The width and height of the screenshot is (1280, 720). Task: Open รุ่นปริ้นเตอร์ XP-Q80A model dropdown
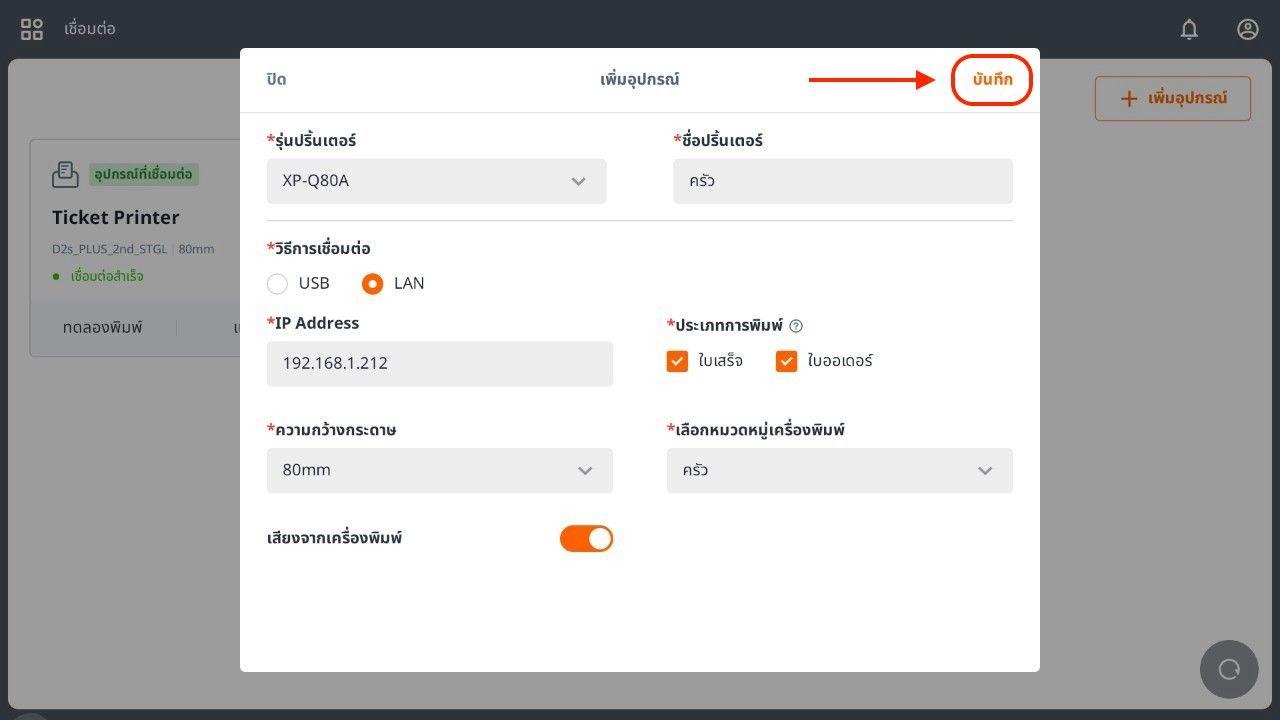pos(437,181)
